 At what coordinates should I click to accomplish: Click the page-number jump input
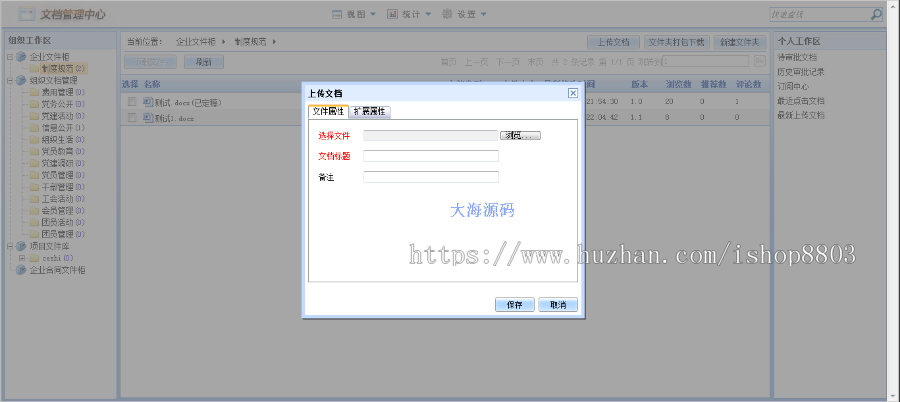[705, 61]
